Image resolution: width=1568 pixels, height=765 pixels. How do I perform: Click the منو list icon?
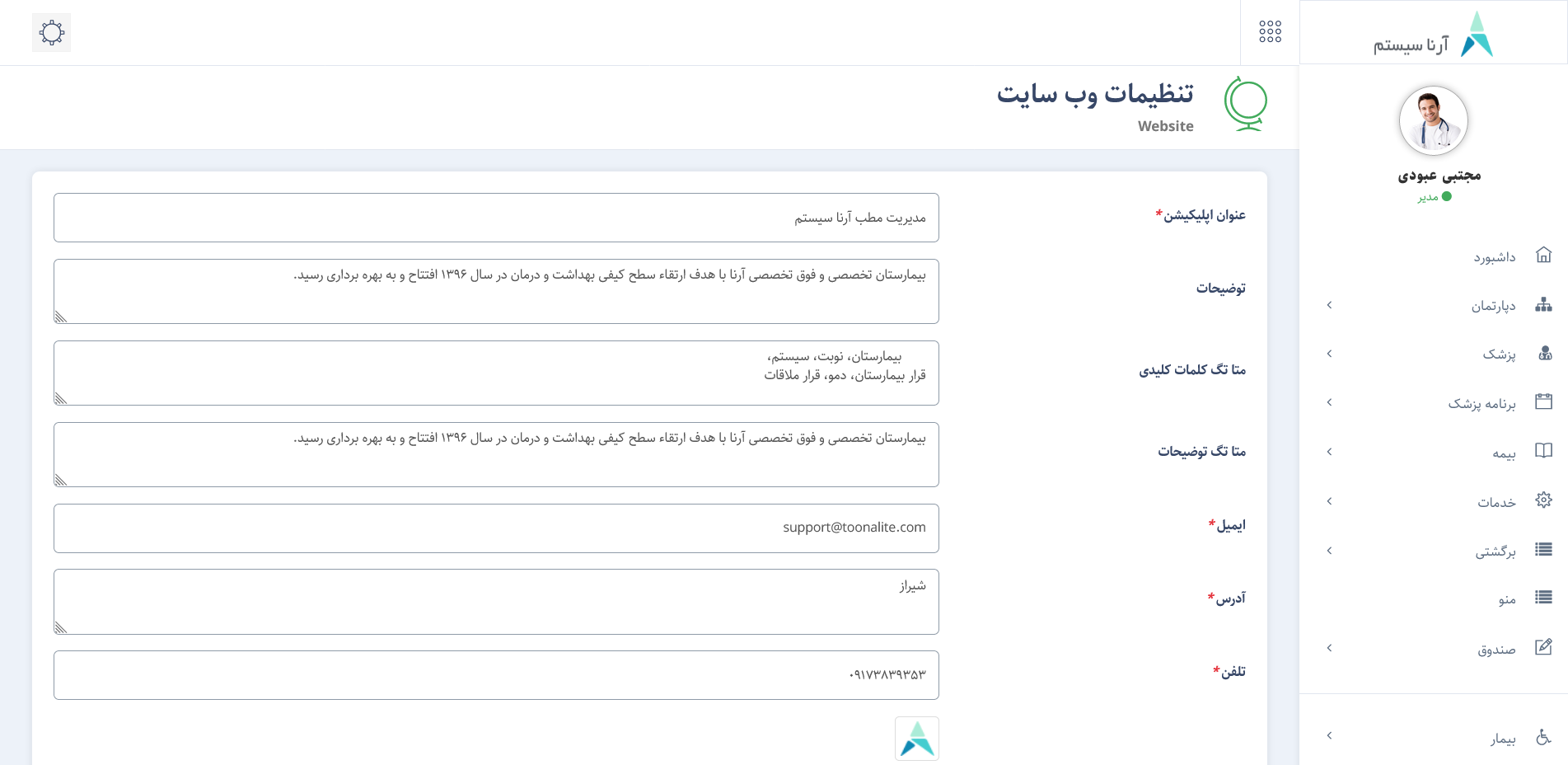coord(1543,598)
